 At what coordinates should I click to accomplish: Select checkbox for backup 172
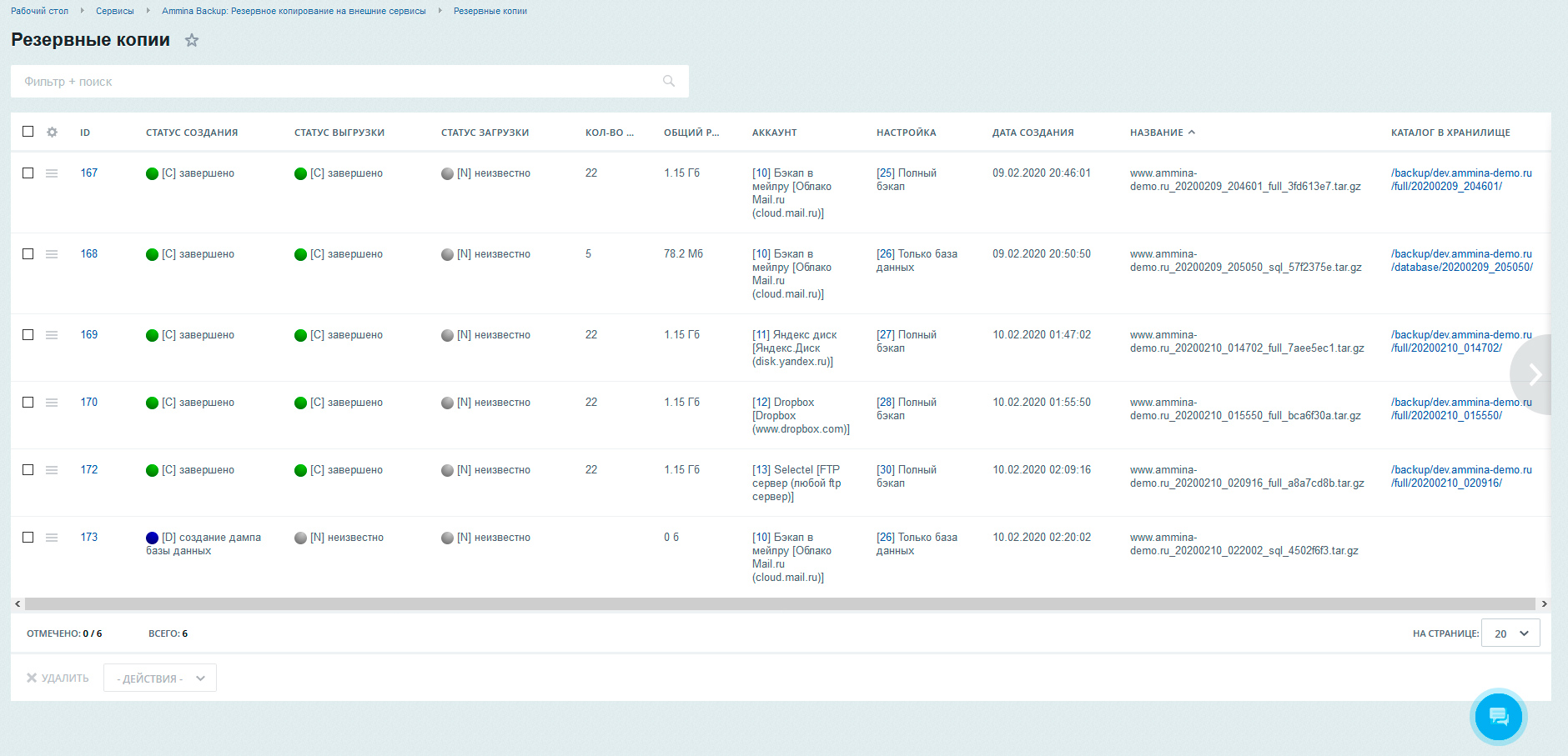tap(28, 469)
